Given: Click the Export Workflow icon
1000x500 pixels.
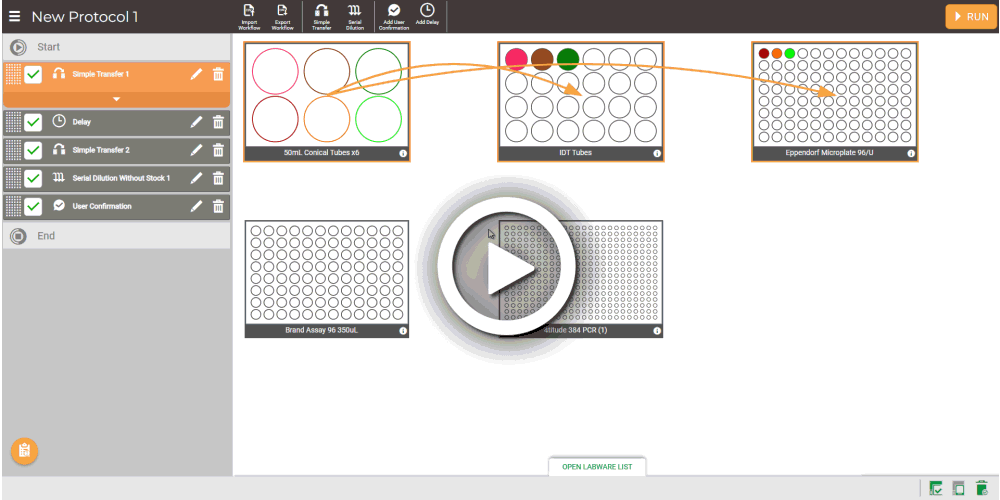Looking at the screenshot, I should coord(282,14).
